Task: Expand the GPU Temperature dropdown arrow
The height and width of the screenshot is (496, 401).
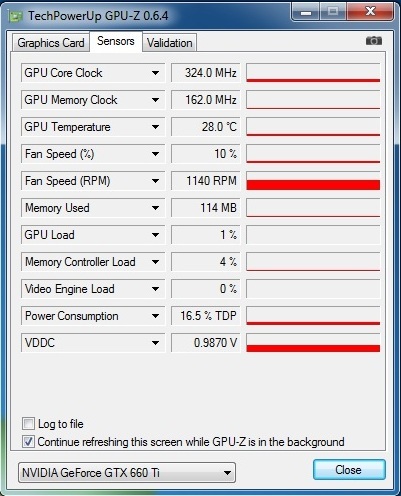Action: click(155, 127)
